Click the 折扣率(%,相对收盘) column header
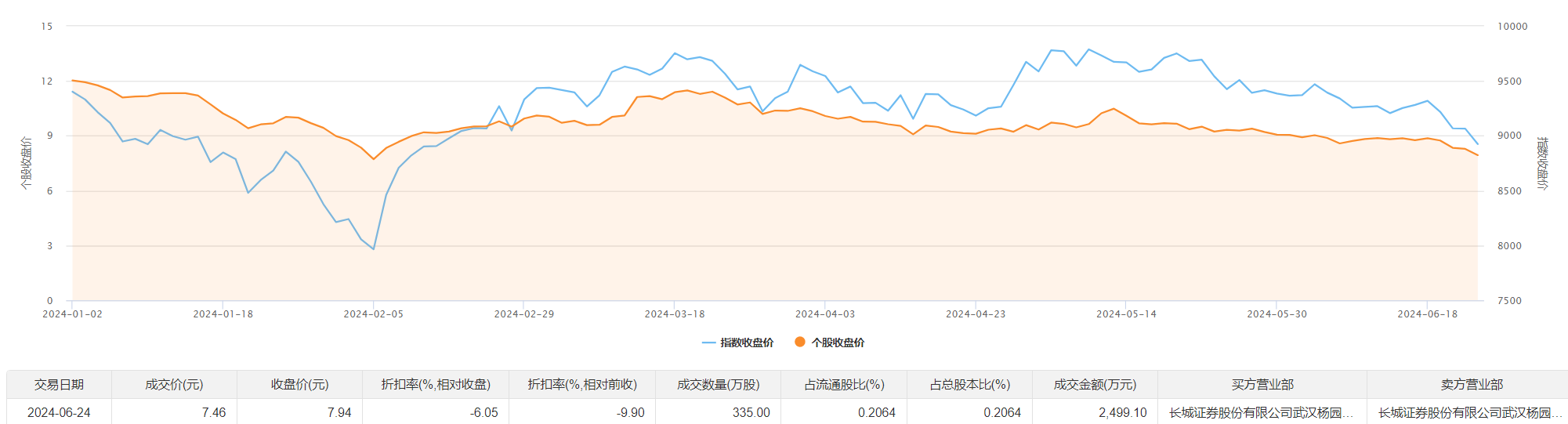Image resolution: width=1568 pixels, height=424 pixels. pyautogui.click(x=436, y=384)
